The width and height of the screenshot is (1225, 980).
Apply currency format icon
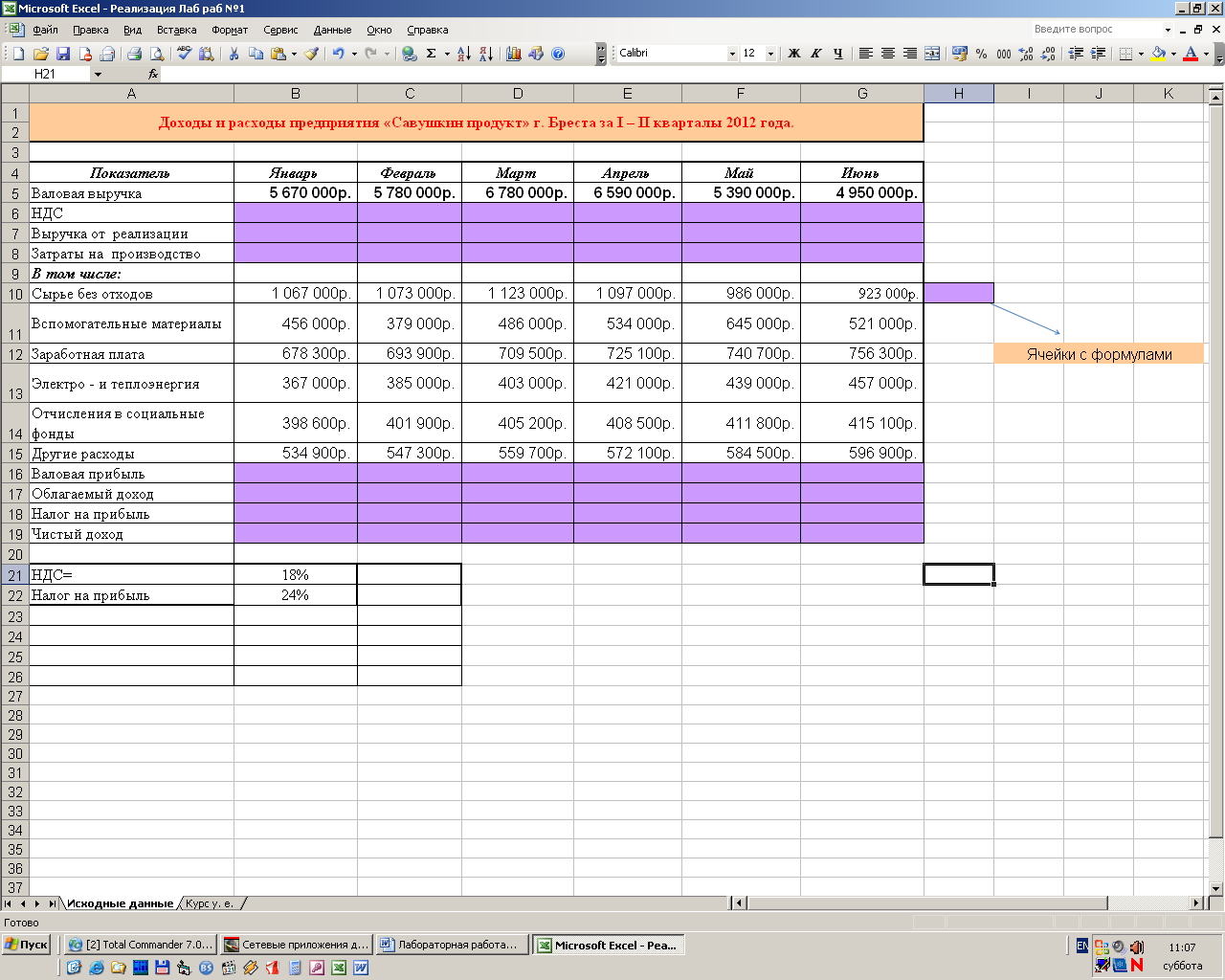960,54
